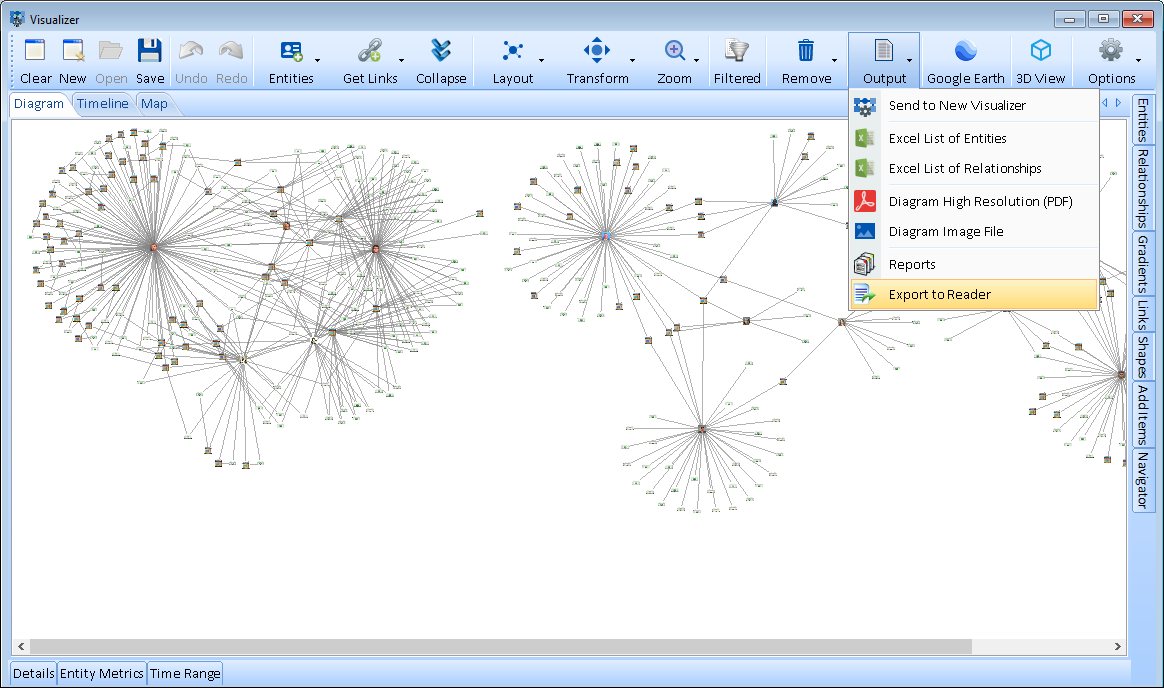This screenshot has height=688, width=1164.
Task: Create a New diagram via toolbar
Action: click(73, 50)
